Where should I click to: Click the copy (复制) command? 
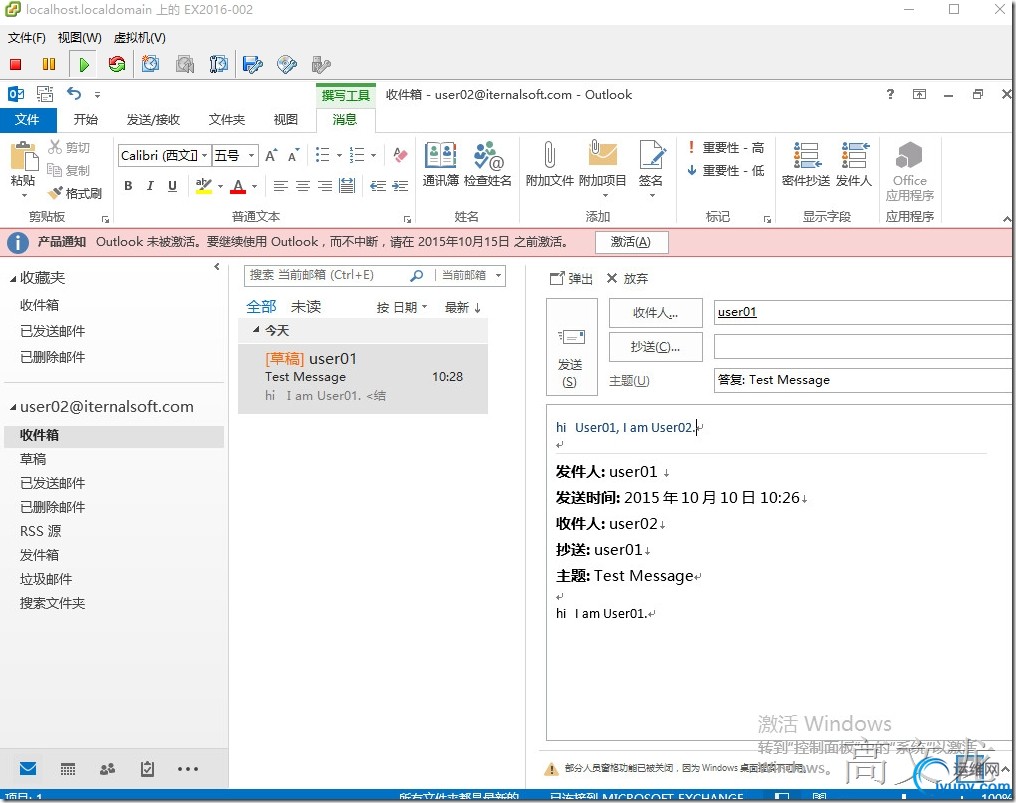pos(69,170)
